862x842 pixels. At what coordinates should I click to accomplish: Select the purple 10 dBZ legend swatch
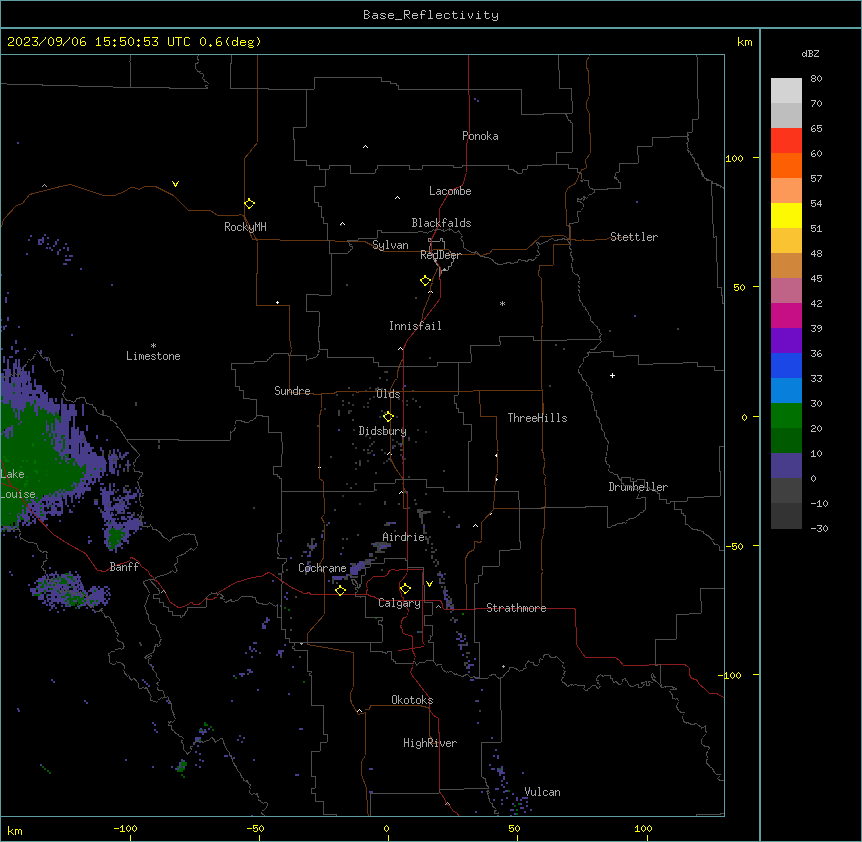tap(786, 466)
